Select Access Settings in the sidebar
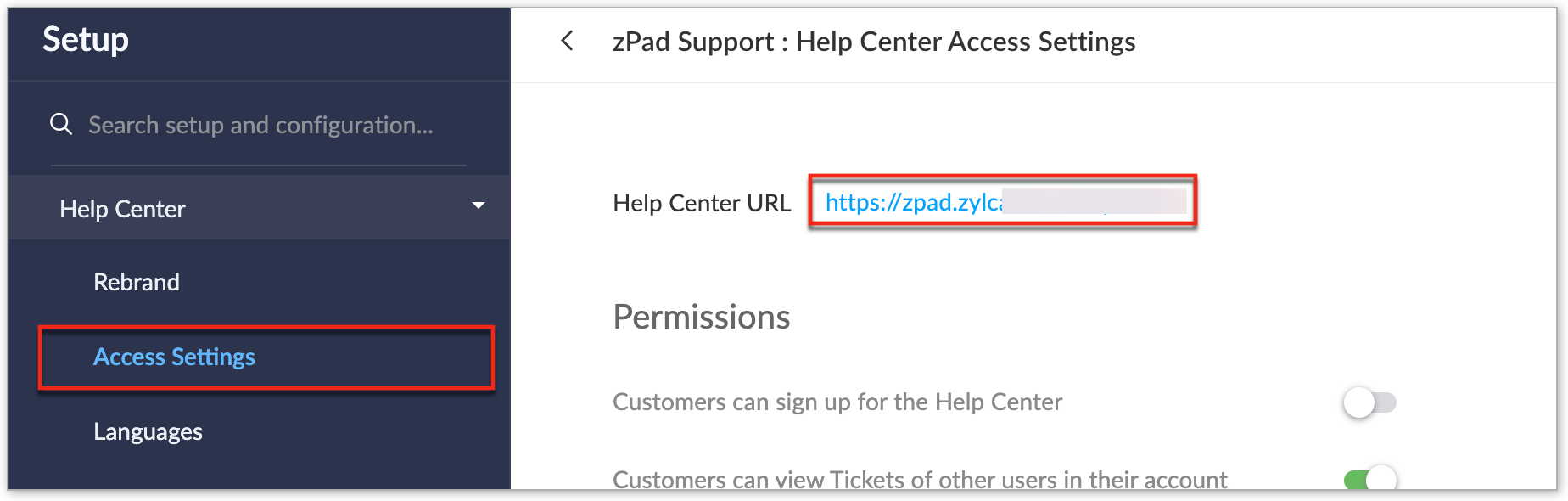1568x501 pixels. pos(174,357)
